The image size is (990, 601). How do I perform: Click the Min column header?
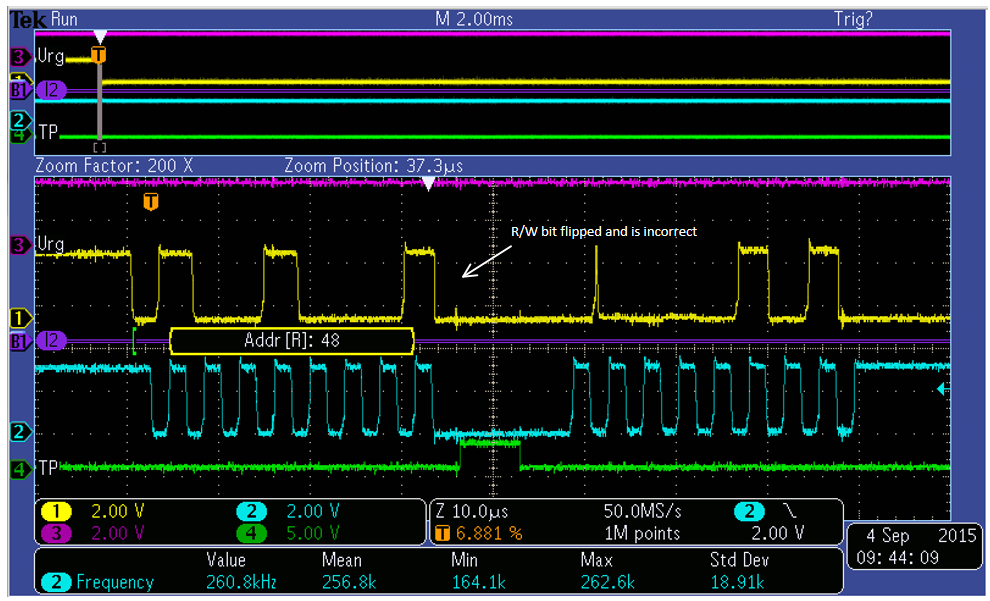(464, 560)
